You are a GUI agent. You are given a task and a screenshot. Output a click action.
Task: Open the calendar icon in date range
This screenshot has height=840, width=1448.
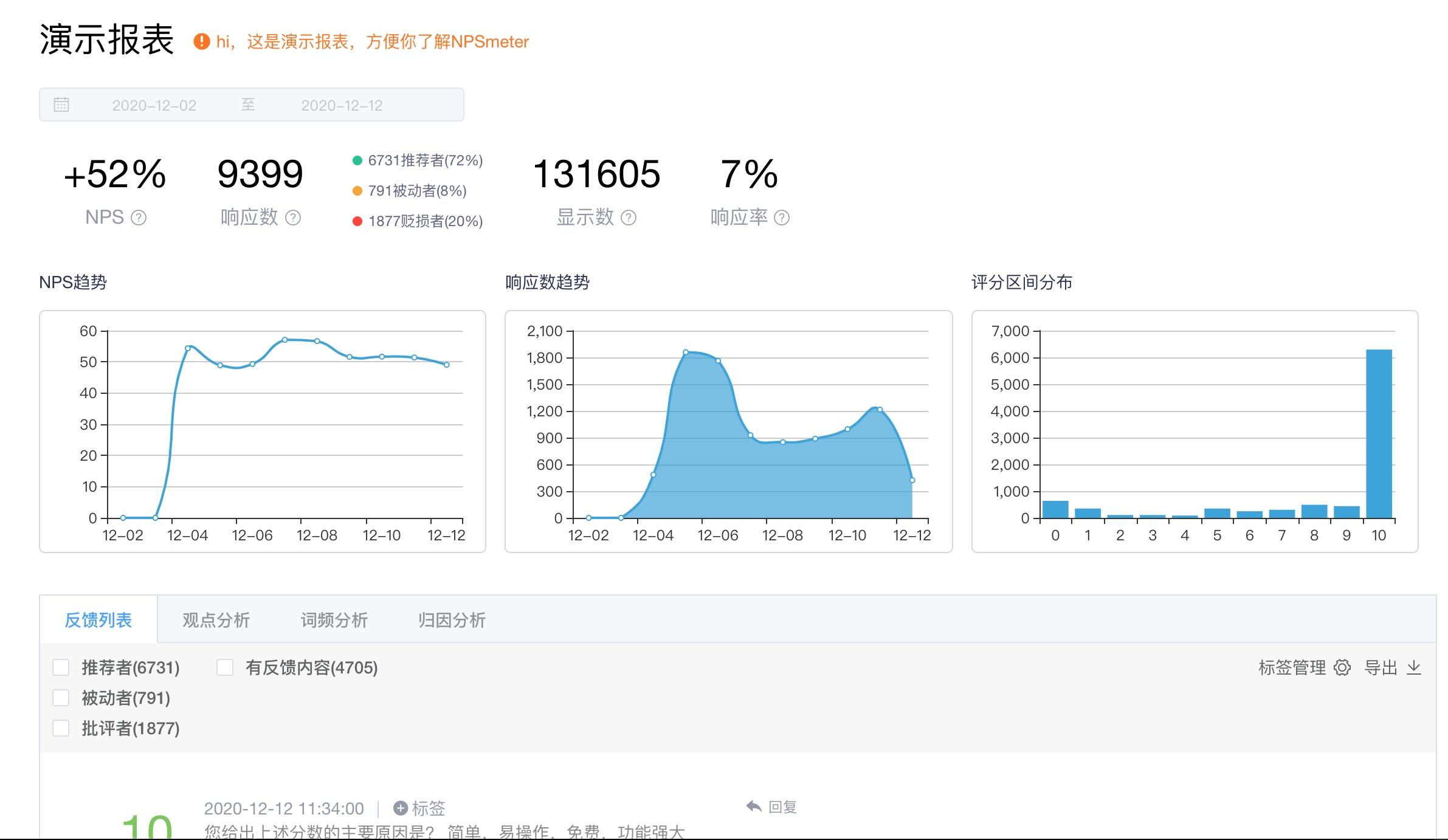pyautogui.click(x=61, y=105)
